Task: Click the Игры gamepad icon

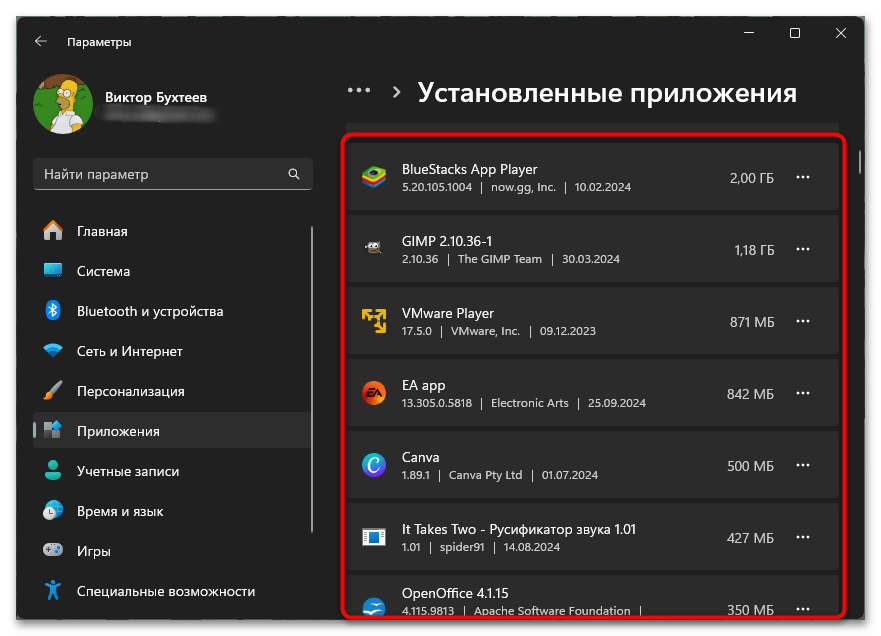Action: point(53,550)
